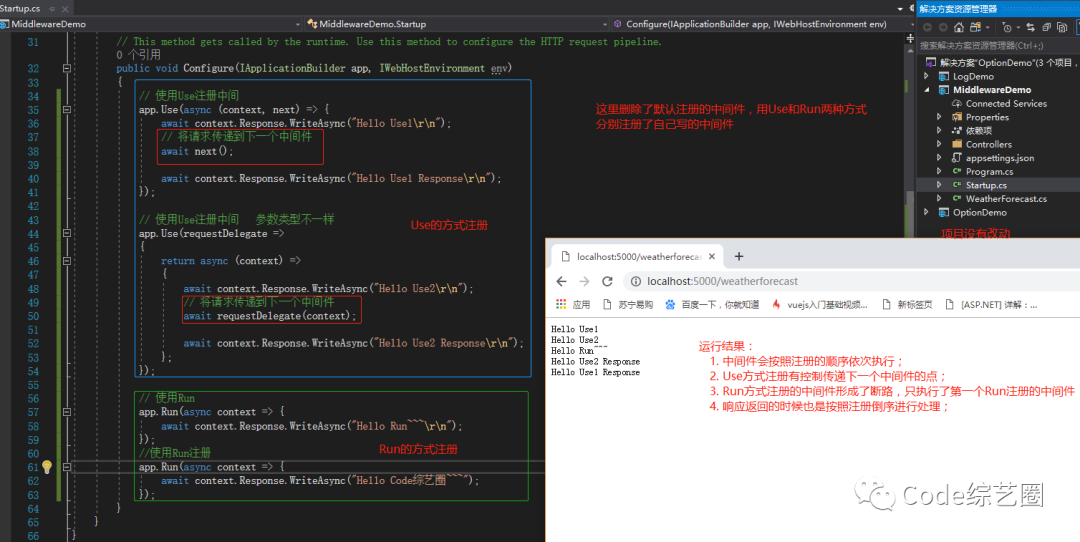
Task: Open the 百度一下 bookmark
Action: click(712, 304)
